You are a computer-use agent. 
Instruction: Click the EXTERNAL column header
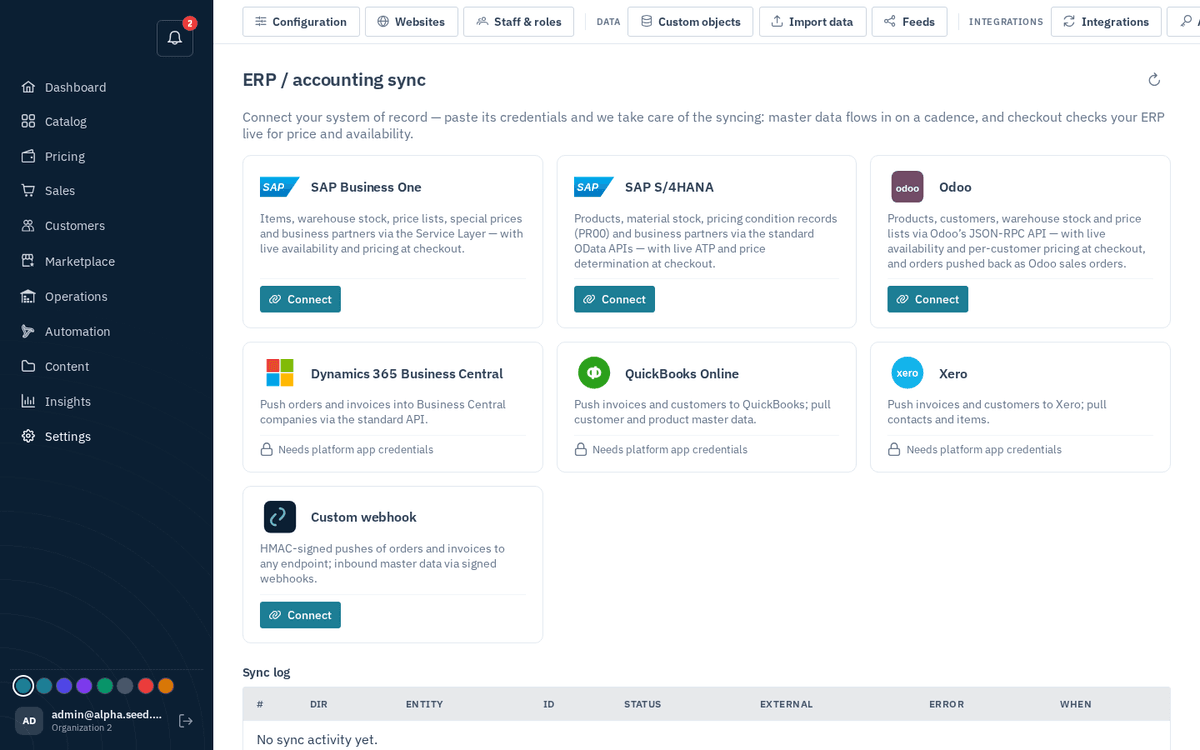pos(786,704)
